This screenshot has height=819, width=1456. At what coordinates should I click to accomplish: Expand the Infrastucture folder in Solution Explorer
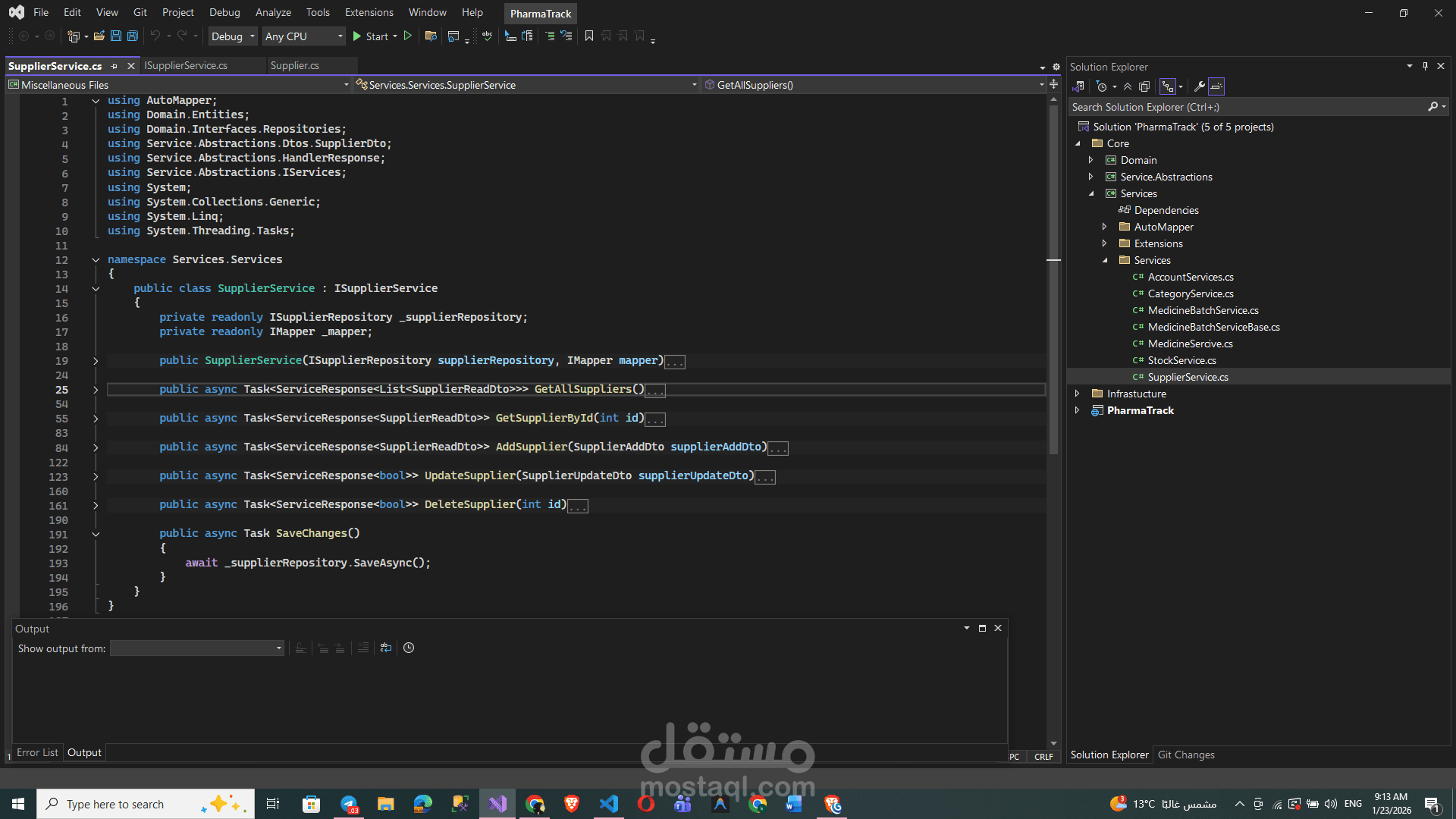coord(1077,394)
